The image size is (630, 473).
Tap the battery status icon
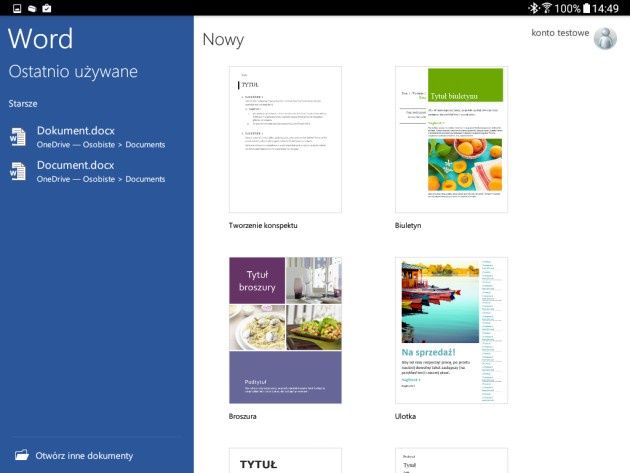[x=587, y=8]
